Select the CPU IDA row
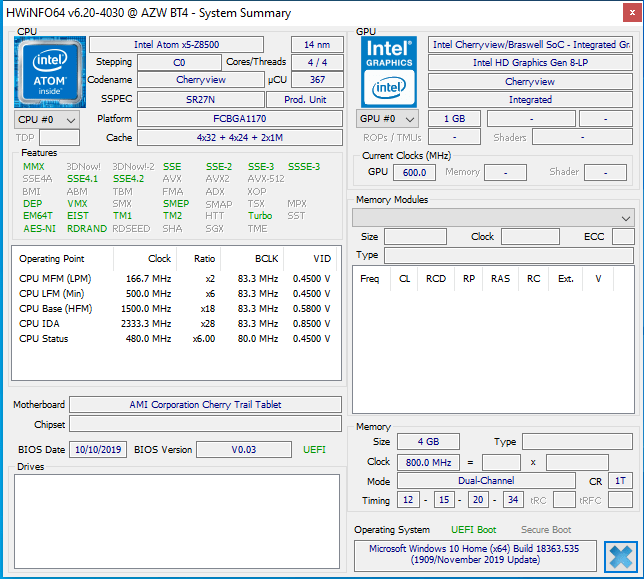The image size is (644, 579). (175, 324)
